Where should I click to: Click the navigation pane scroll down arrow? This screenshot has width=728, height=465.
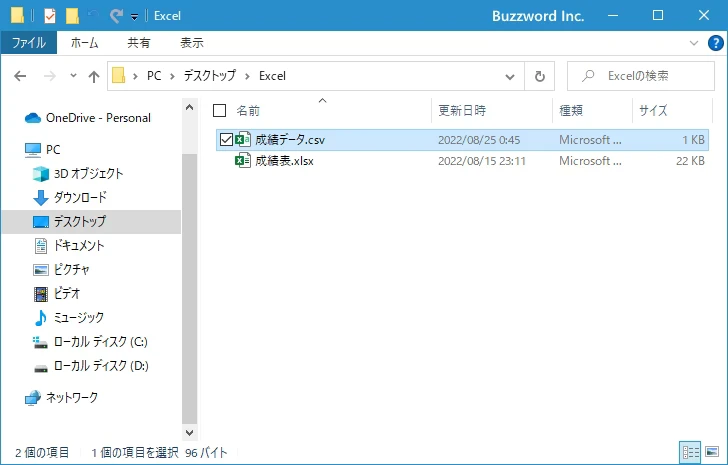[x=189, y=433]
